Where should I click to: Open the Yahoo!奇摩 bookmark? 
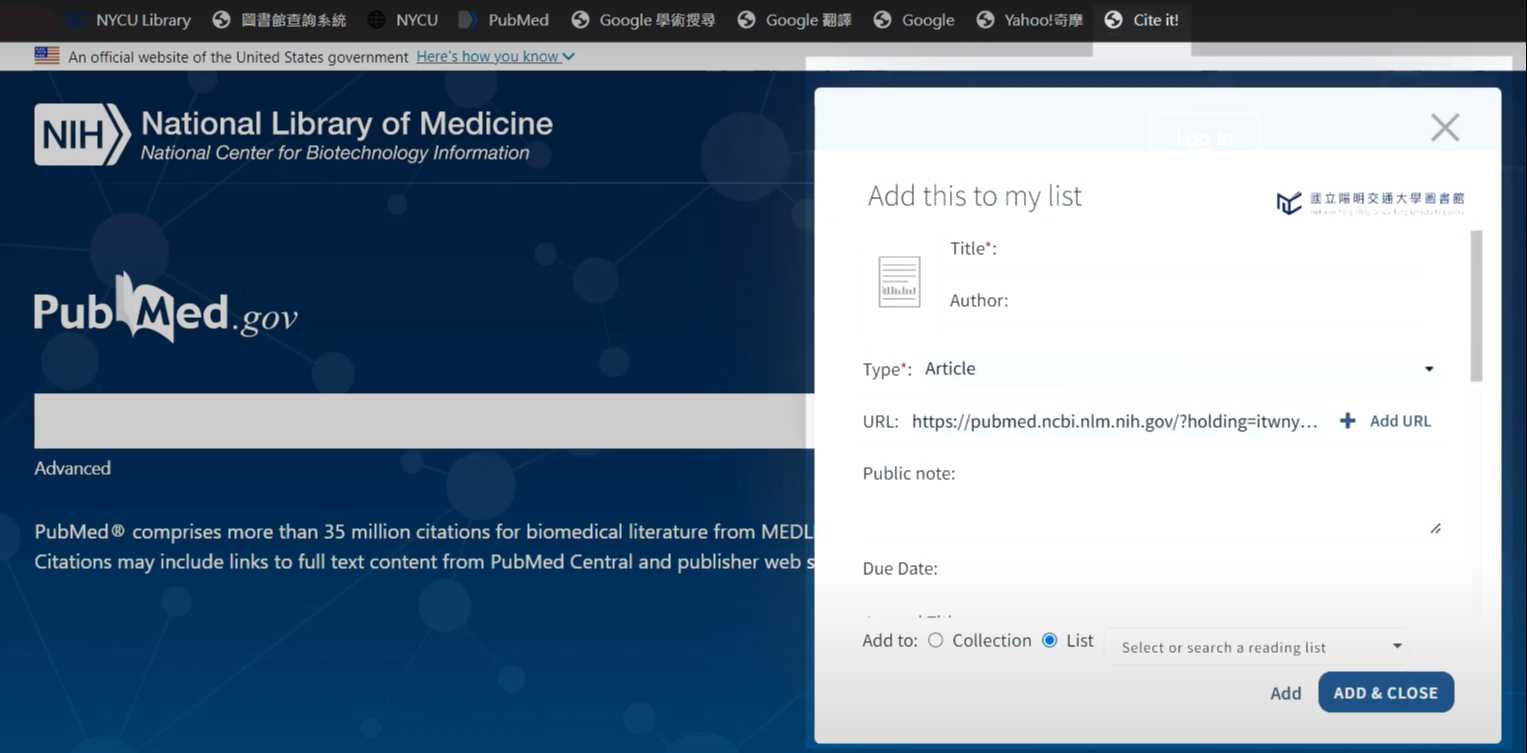click(1029, 20)
